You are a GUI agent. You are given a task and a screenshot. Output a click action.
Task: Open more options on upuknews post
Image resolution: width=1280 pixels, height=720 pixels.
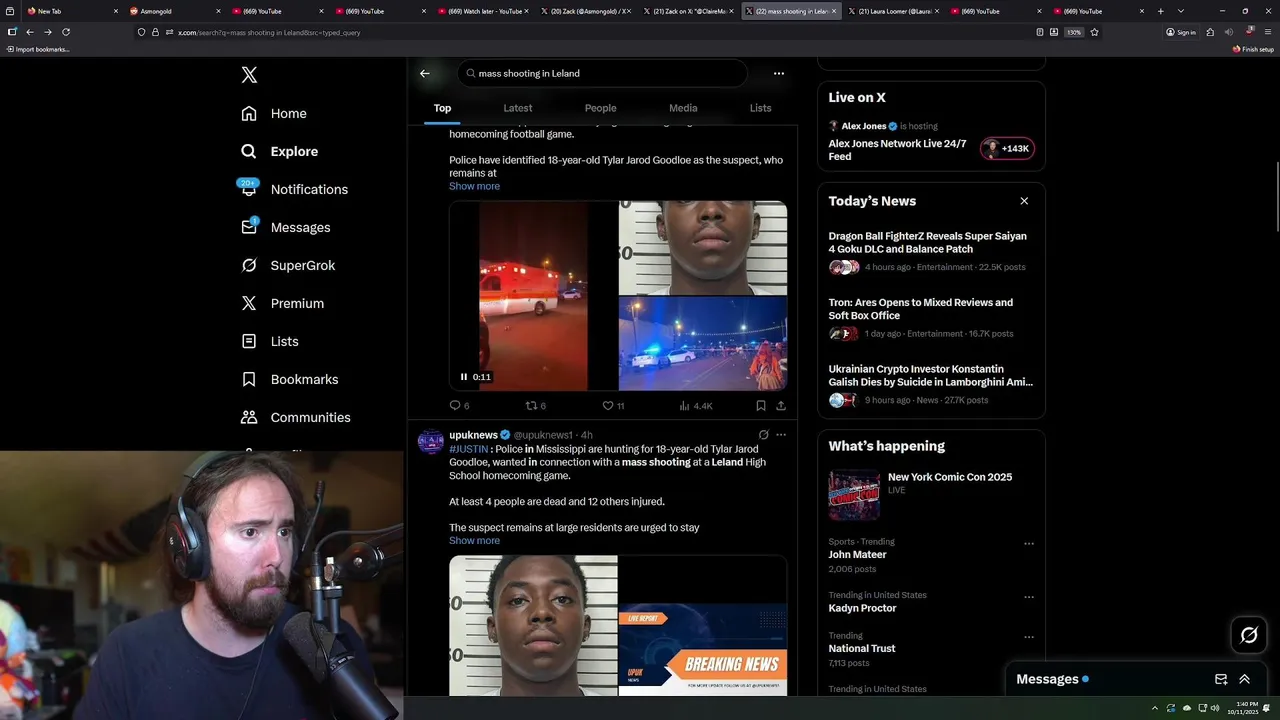tap(781, 435)
